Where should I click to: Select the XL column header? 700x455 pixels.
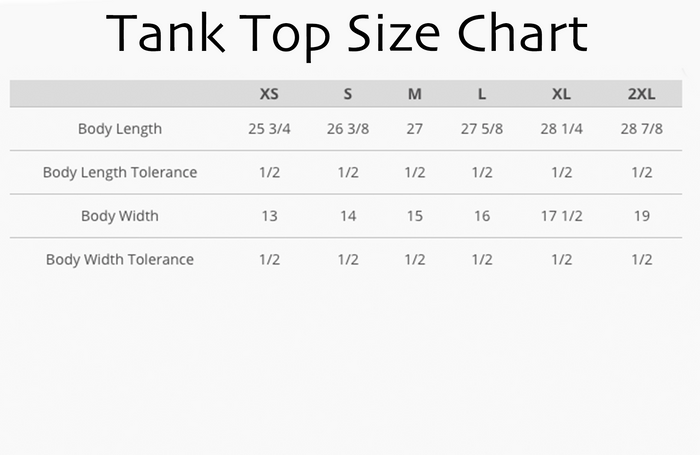[561, 94]
